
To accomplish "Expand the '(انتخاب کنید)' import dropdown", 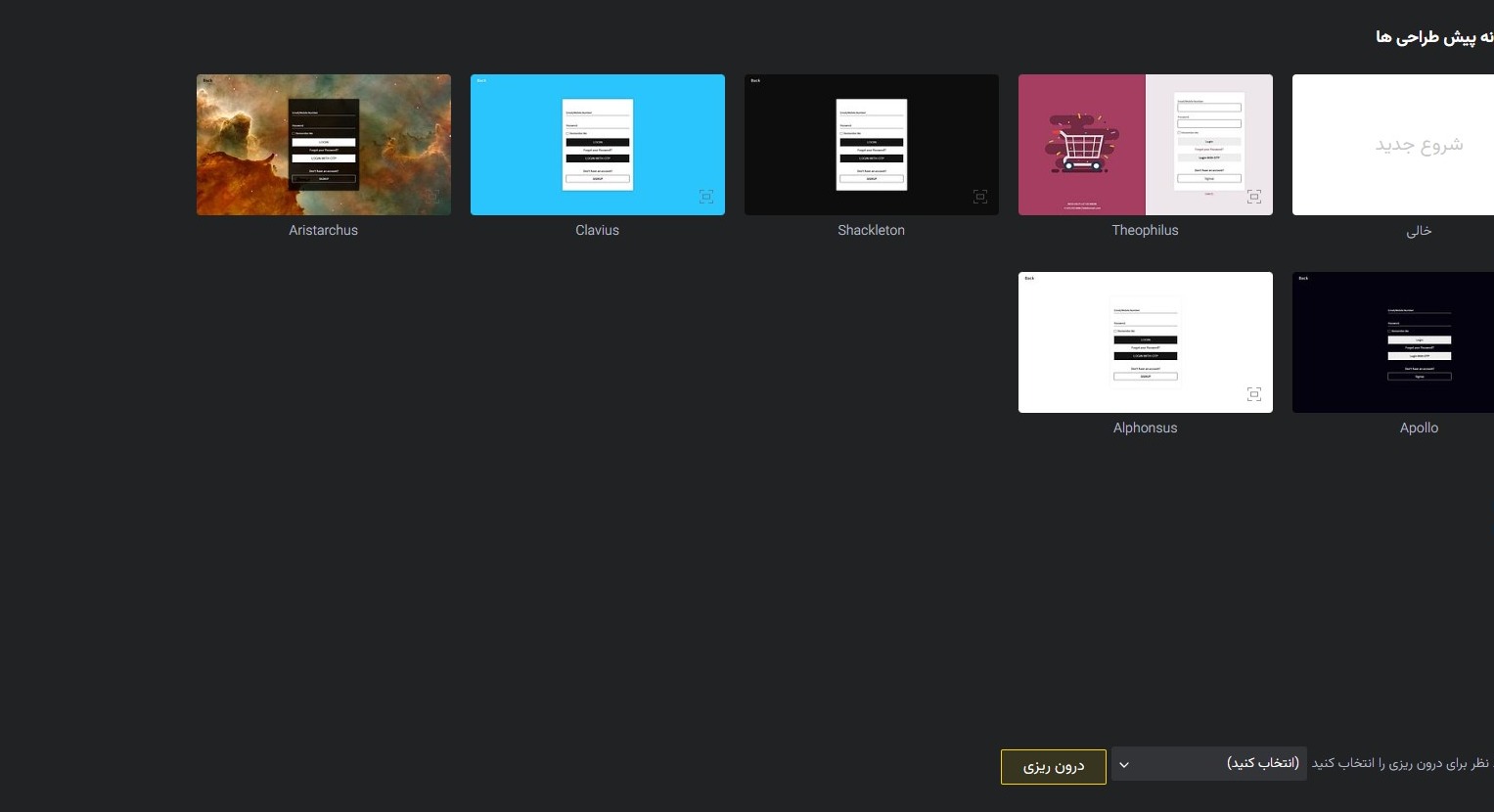I will click(1208, 764).
